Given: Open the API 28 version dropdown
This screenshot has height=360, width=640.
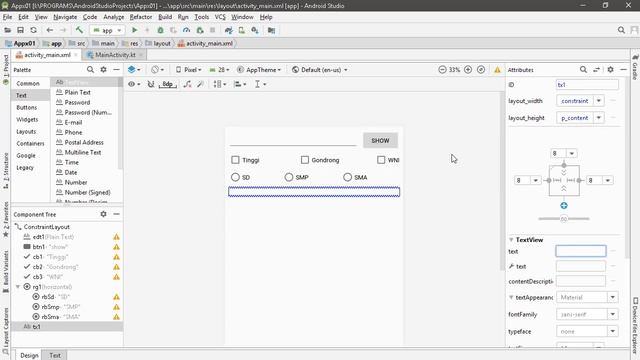Looking at the screenshot, I should 219,70.
